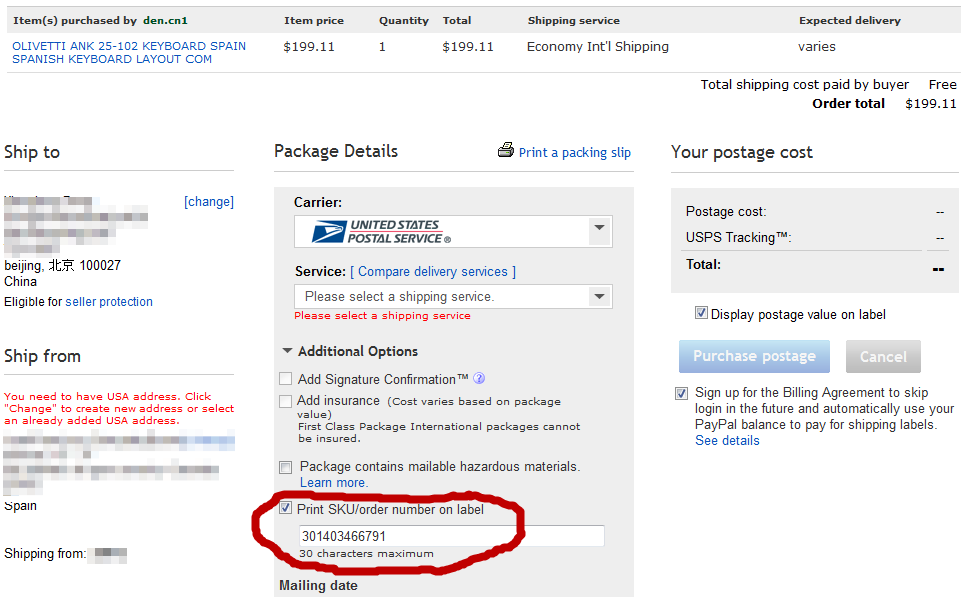Image resolution: width=976 pixels, height=597 pixels.
Task: Tick the hazardous materials checkbox
Action: [286, 467]
